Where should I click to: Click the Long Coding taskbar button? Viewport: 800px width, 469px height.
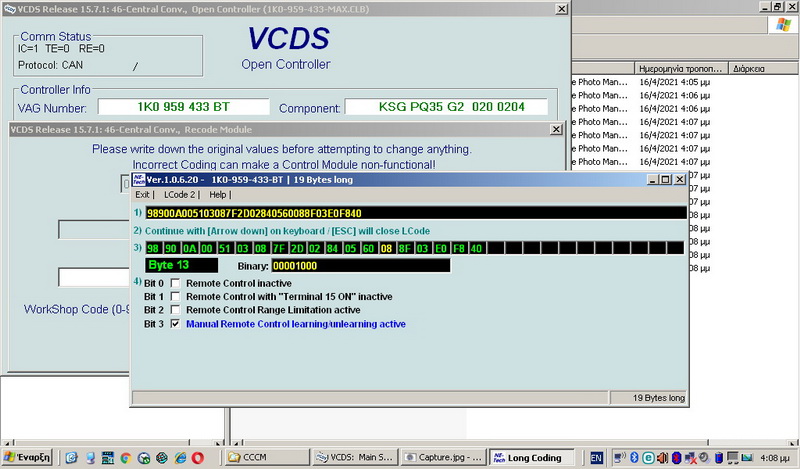(x=532, y=457)
